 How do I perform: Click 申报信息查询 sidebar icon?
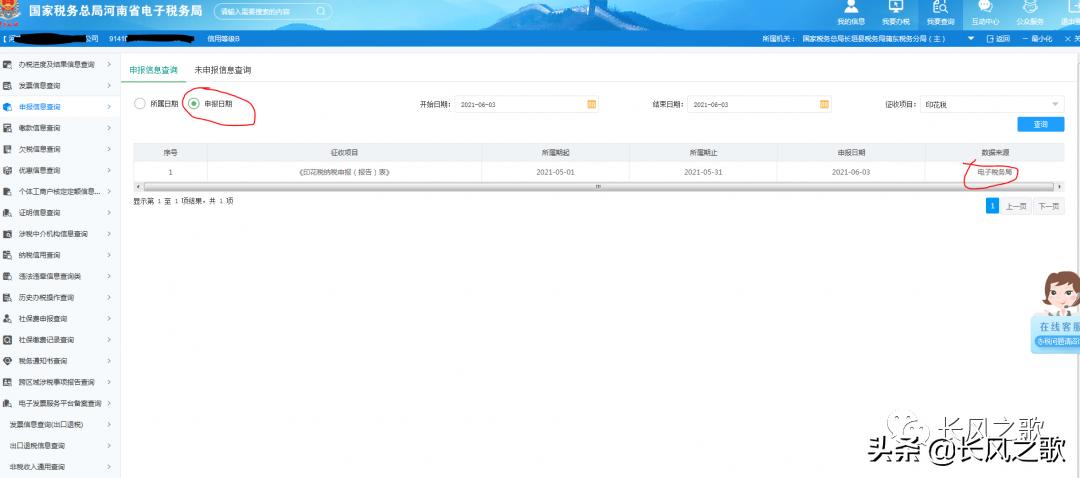[x=7, y=107]
